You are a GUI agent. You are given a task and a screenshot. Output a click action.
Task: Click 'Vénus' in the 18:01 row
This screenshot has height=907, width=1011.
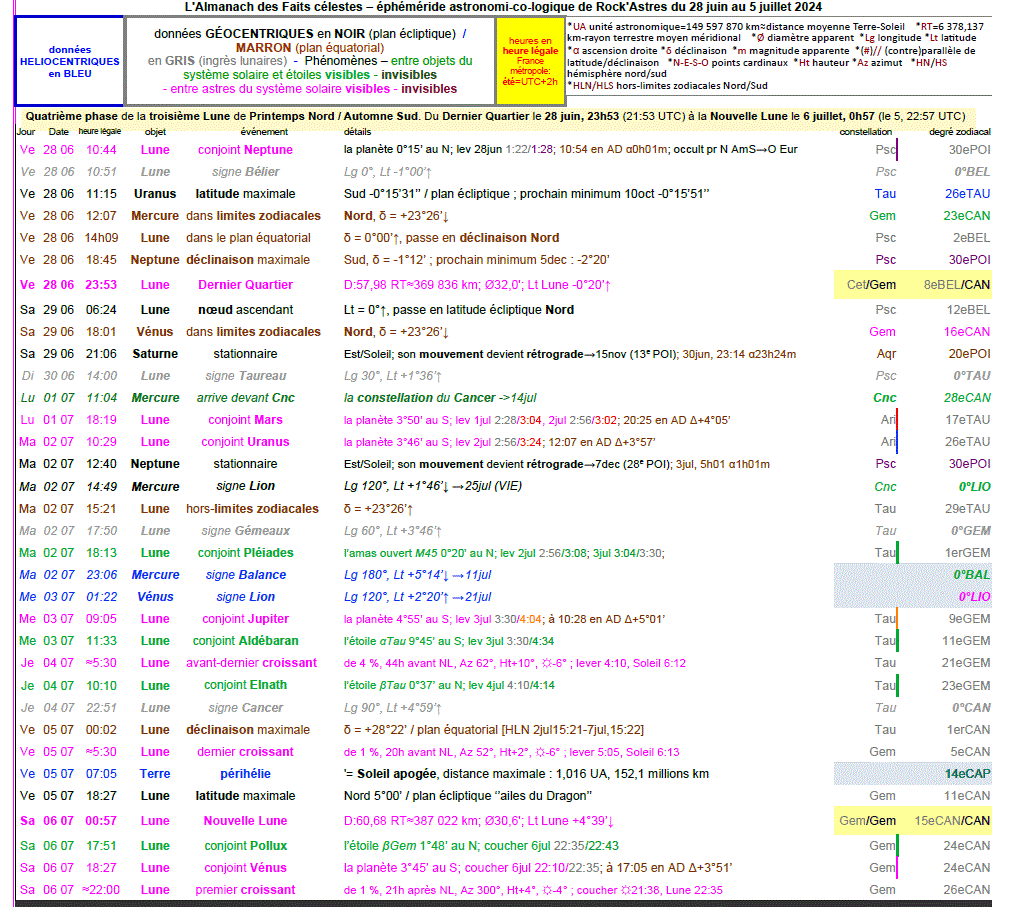click(x=155, y=332)
